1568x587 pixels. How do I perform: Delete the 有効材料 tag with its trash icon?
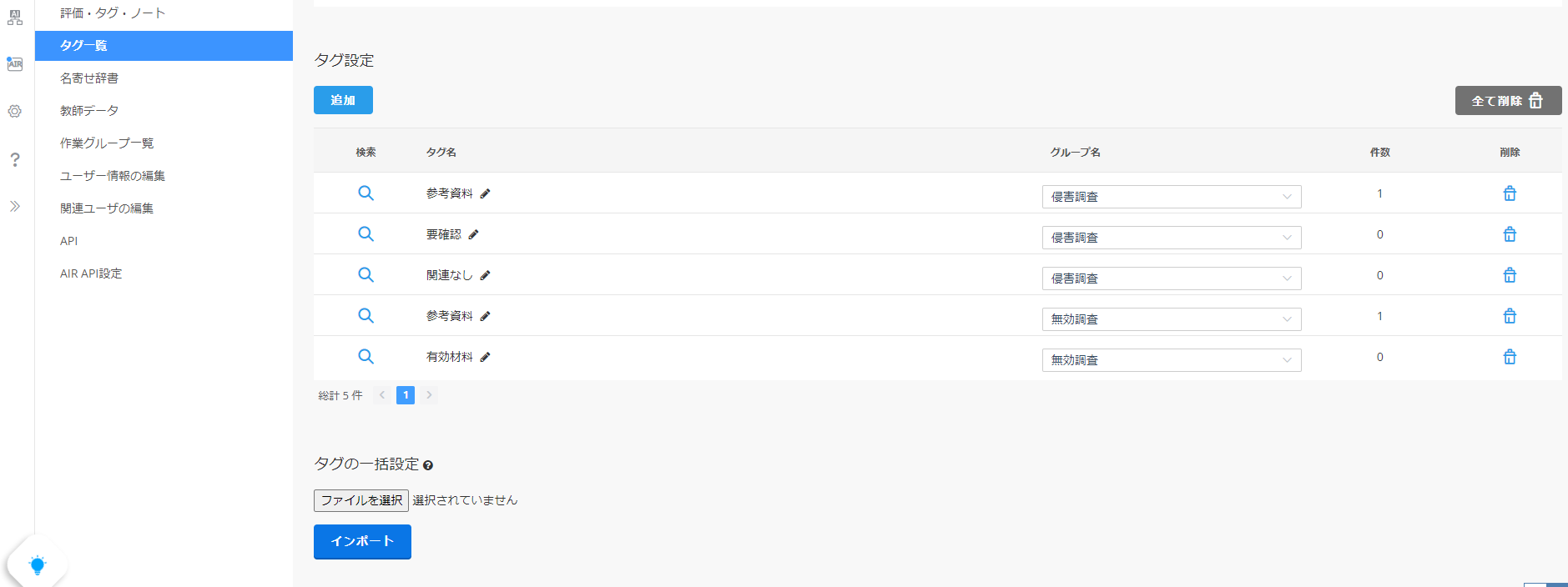click(x=1510, y=357)
